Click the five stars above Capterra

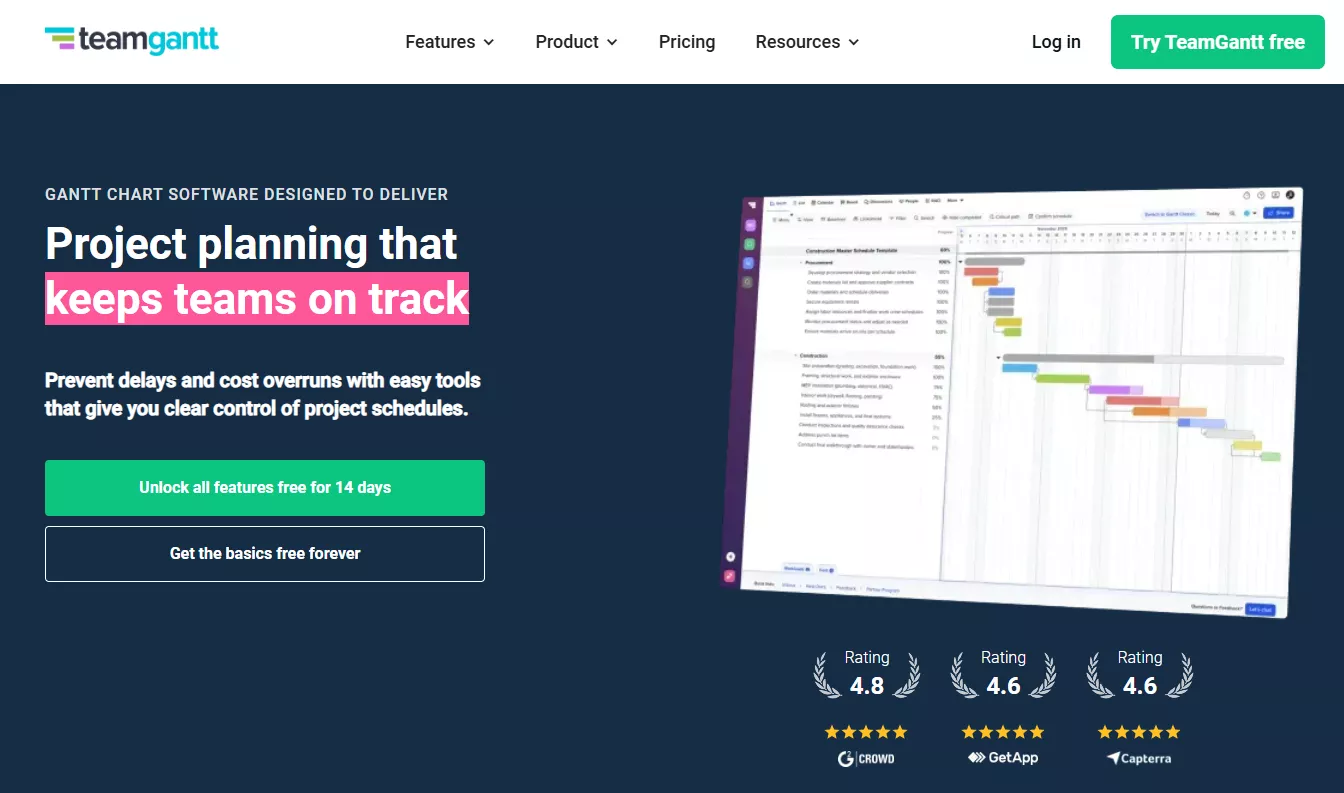[x=1139, y=732]
